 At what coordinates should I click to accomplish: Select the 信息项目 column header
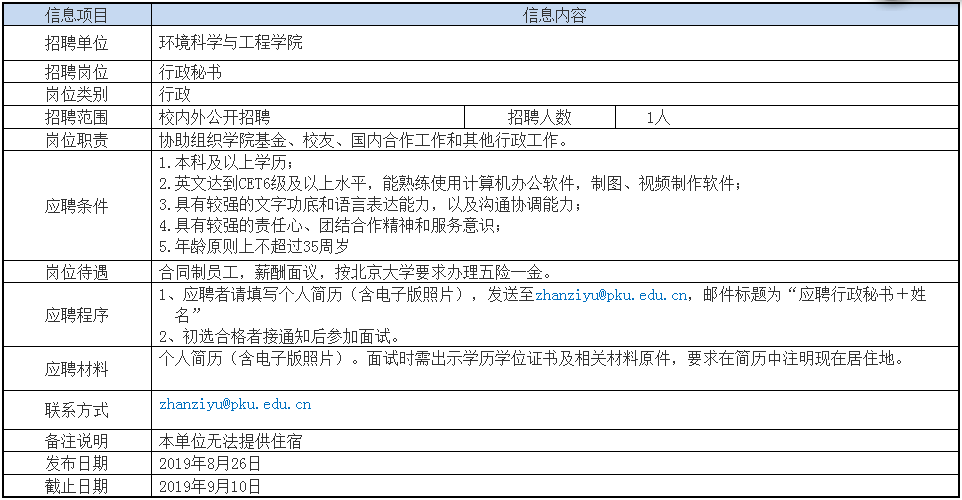77,15
